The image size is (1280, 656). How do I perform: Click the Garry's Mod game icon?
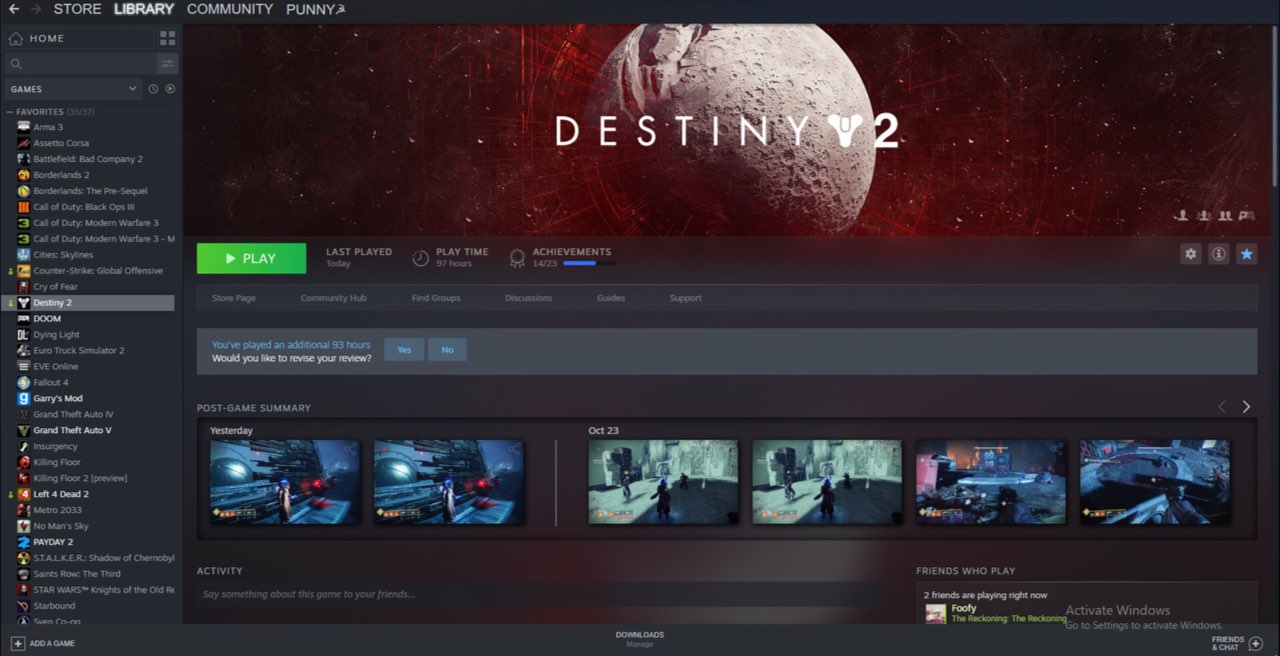click(x=23, y=398)
